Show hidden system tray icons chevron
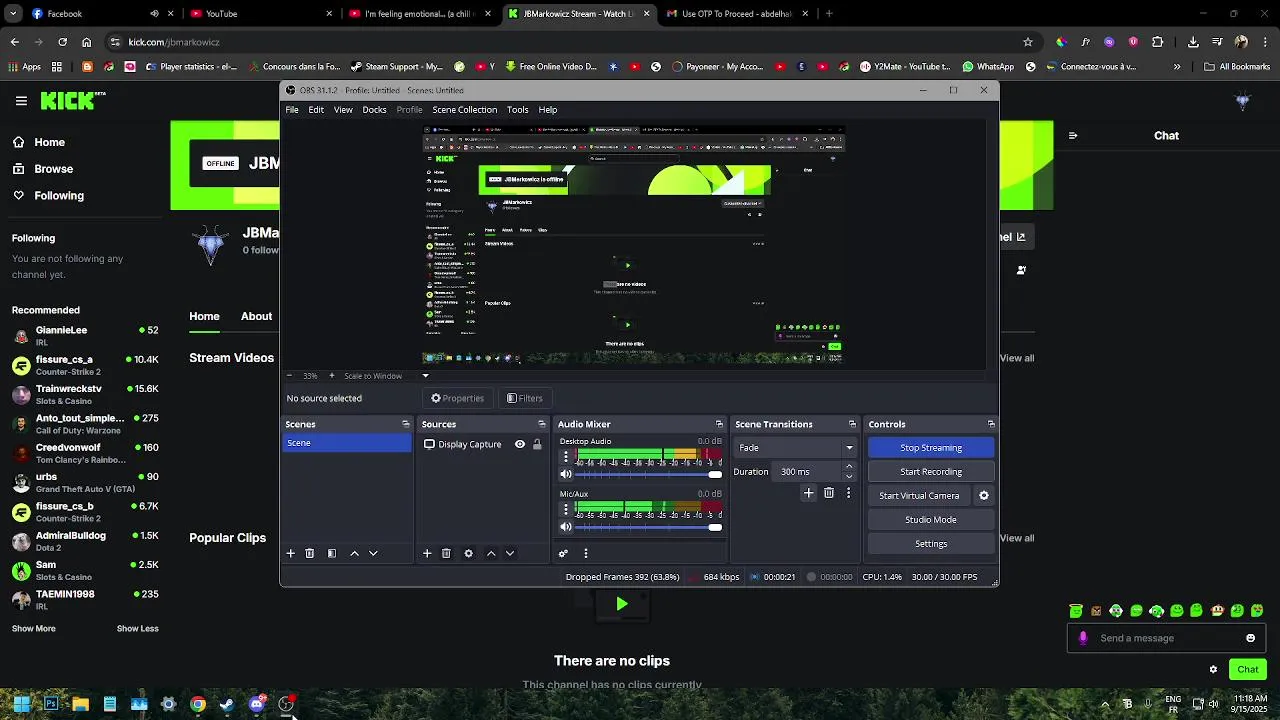 tap(1105, 704)
